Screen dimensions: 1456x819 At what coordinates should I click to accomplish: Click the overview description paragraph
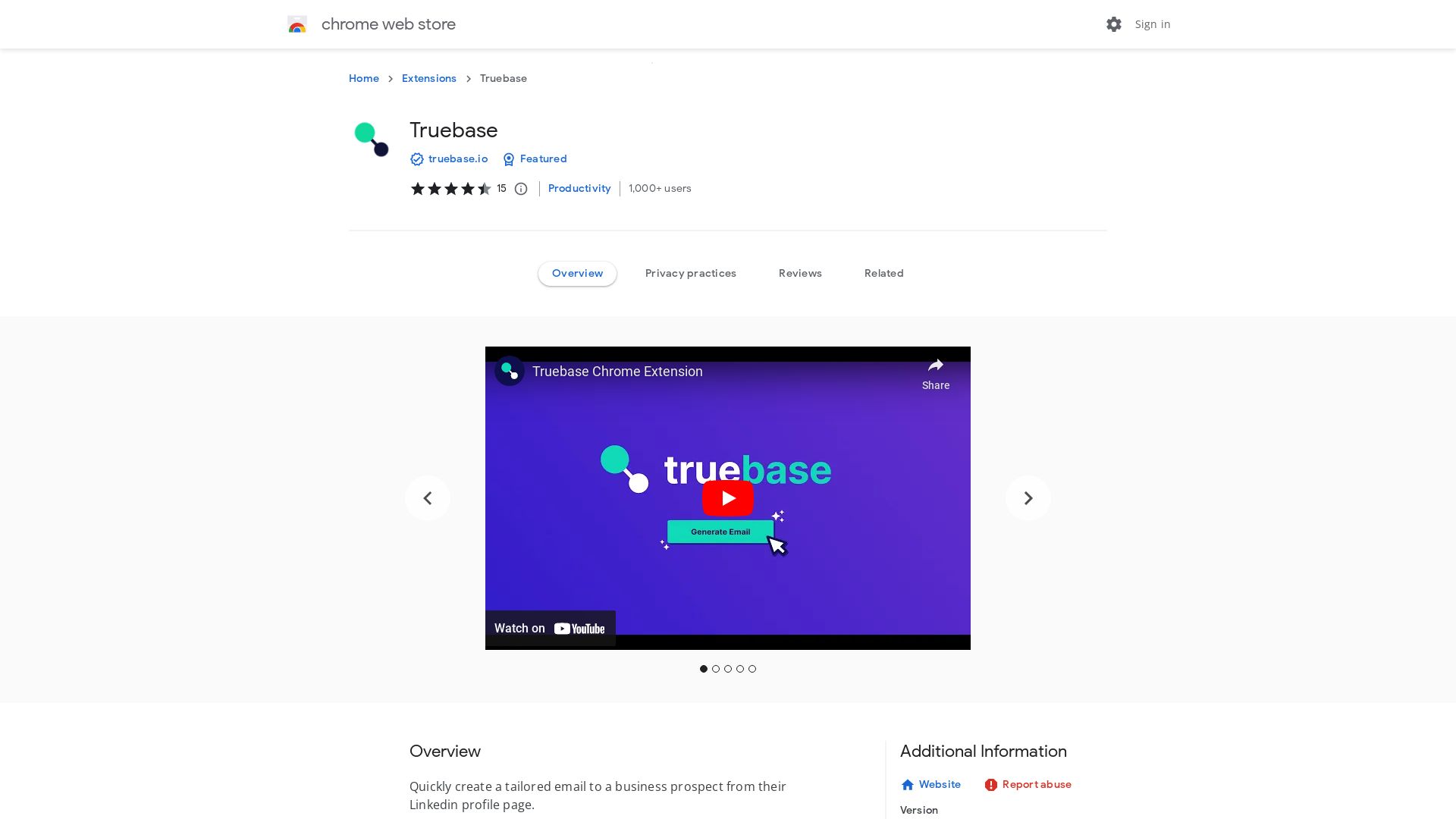[598, 795]
